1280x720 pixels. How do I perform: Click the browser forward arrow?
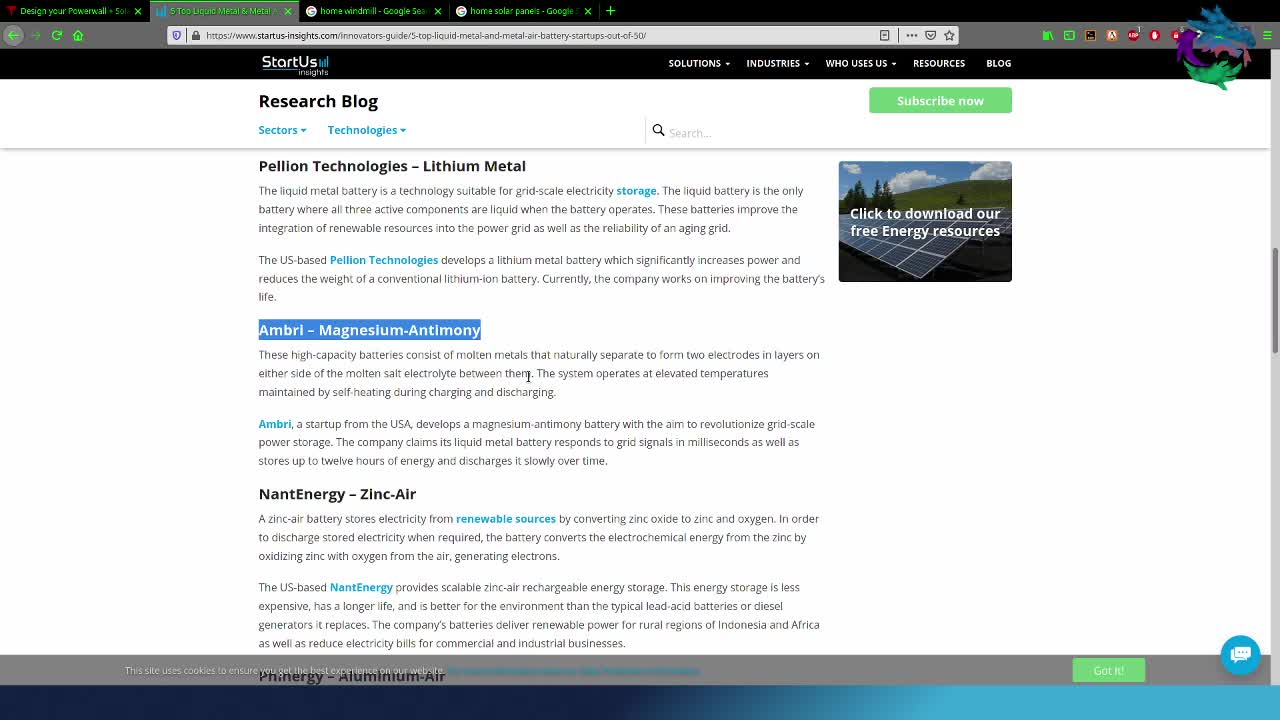coord(35,35)
